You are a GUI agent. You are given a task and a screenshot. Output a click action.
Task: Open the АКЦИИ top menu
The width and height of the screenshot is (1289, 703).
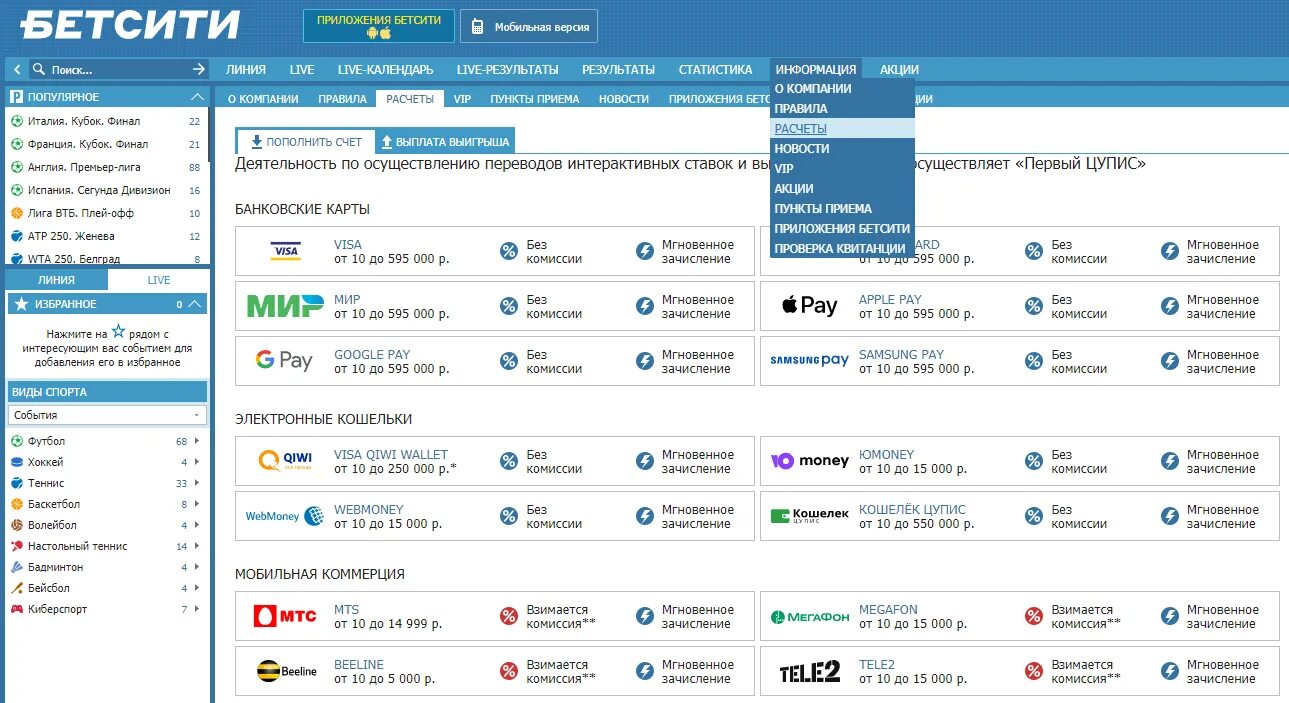coord(899,70)
